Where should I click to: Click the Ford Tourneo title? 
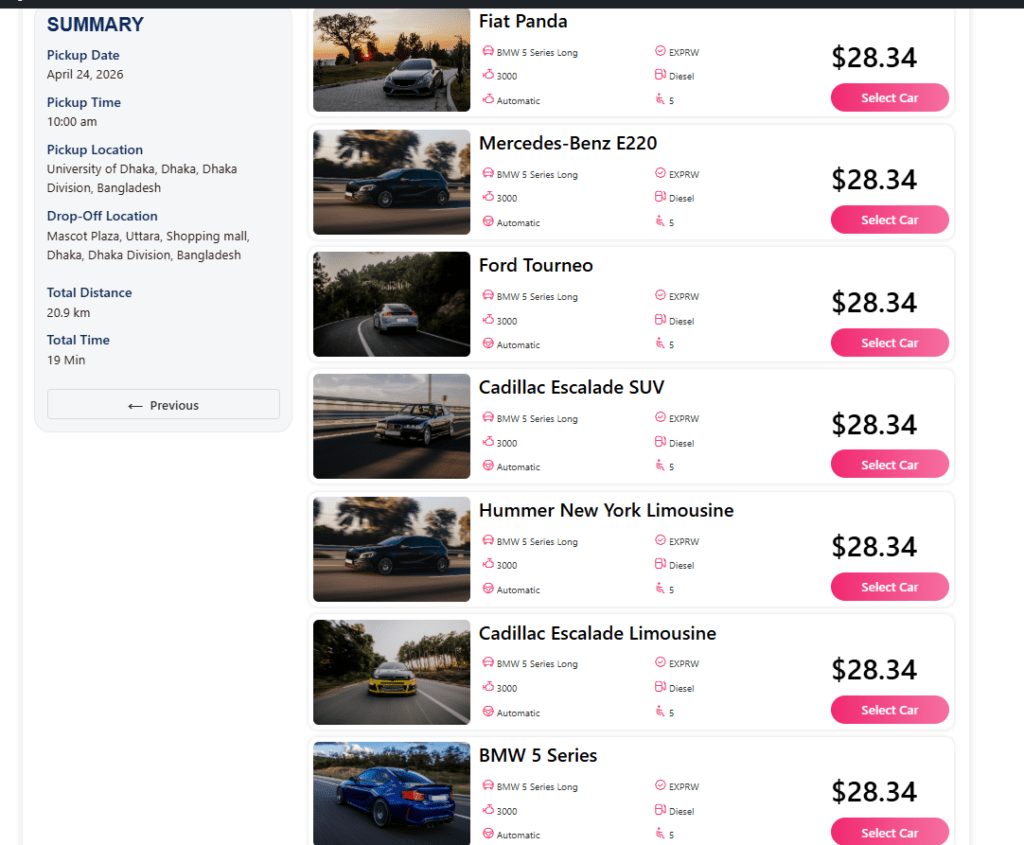pos(536,265)
